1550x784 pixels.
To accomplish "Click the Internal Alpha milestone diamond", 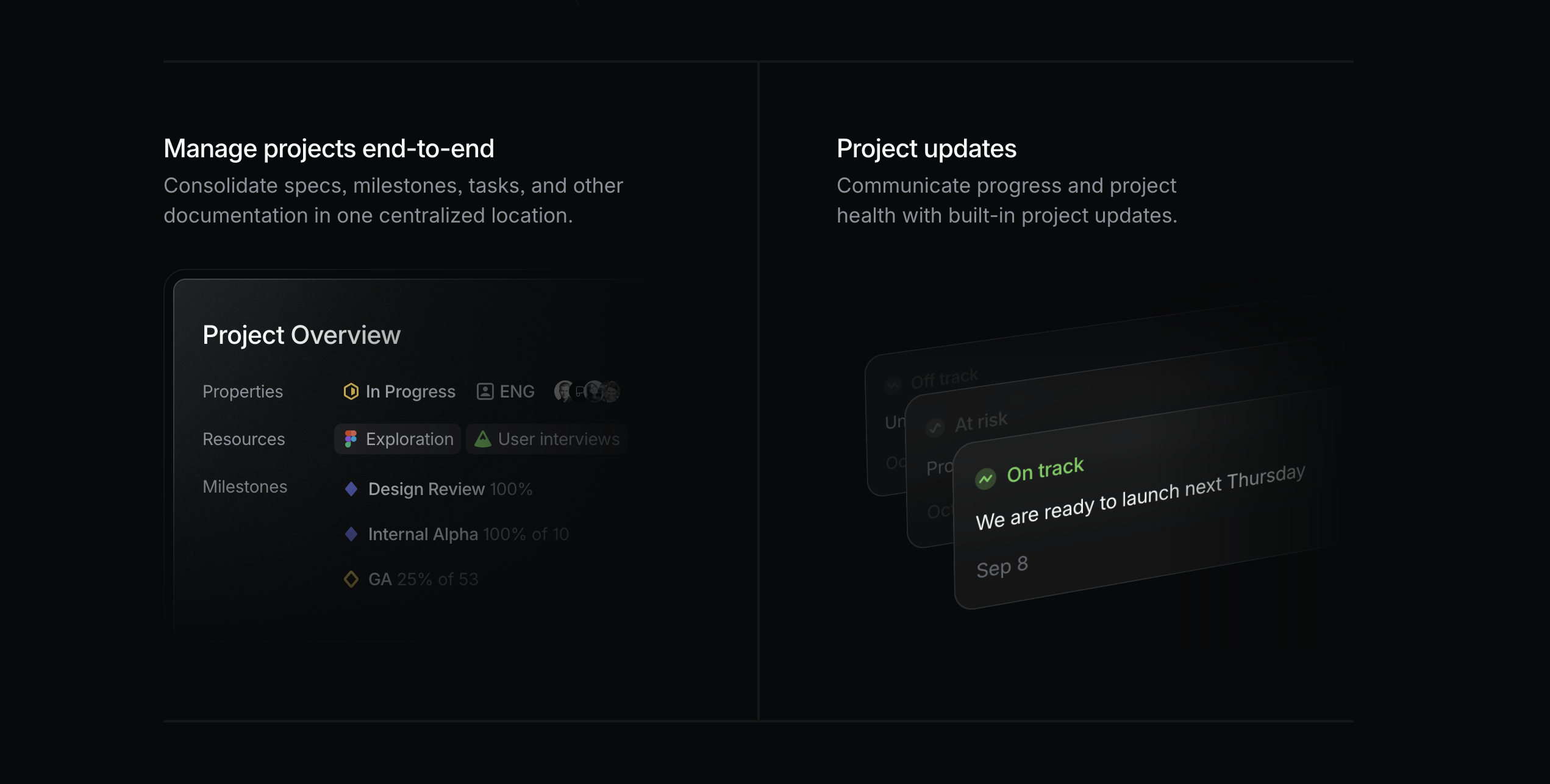I will coord(351,534).
